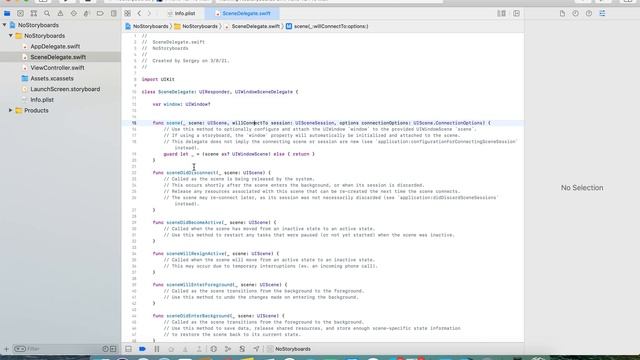Viewport: 640px width, 360px height.
Task: Step out in debugger
Action: coord(199,349)
